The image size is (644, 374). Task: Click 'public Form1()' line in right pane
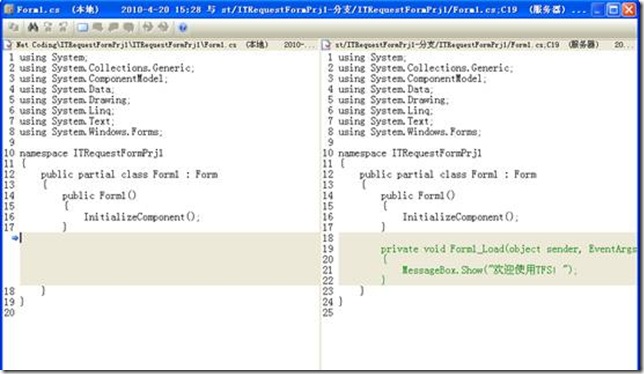pyautogui.click(x=418, y=195)
